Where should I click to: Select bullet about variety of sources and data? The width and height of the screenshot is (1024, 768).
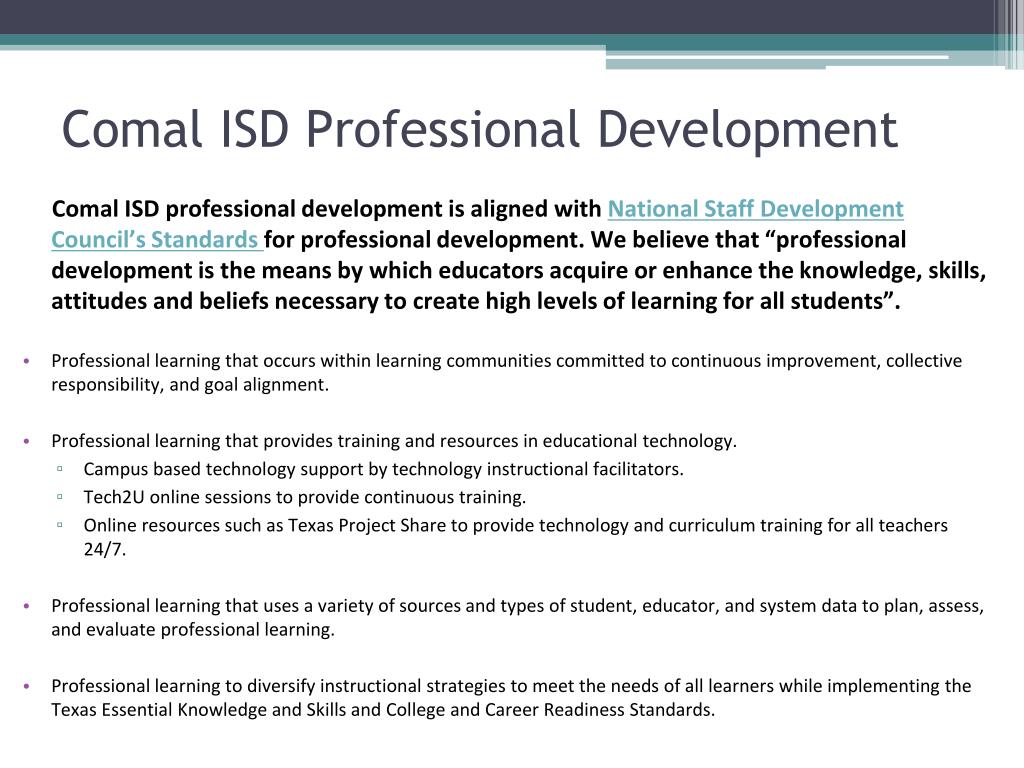pyautogui.click(x=517, y=617)
